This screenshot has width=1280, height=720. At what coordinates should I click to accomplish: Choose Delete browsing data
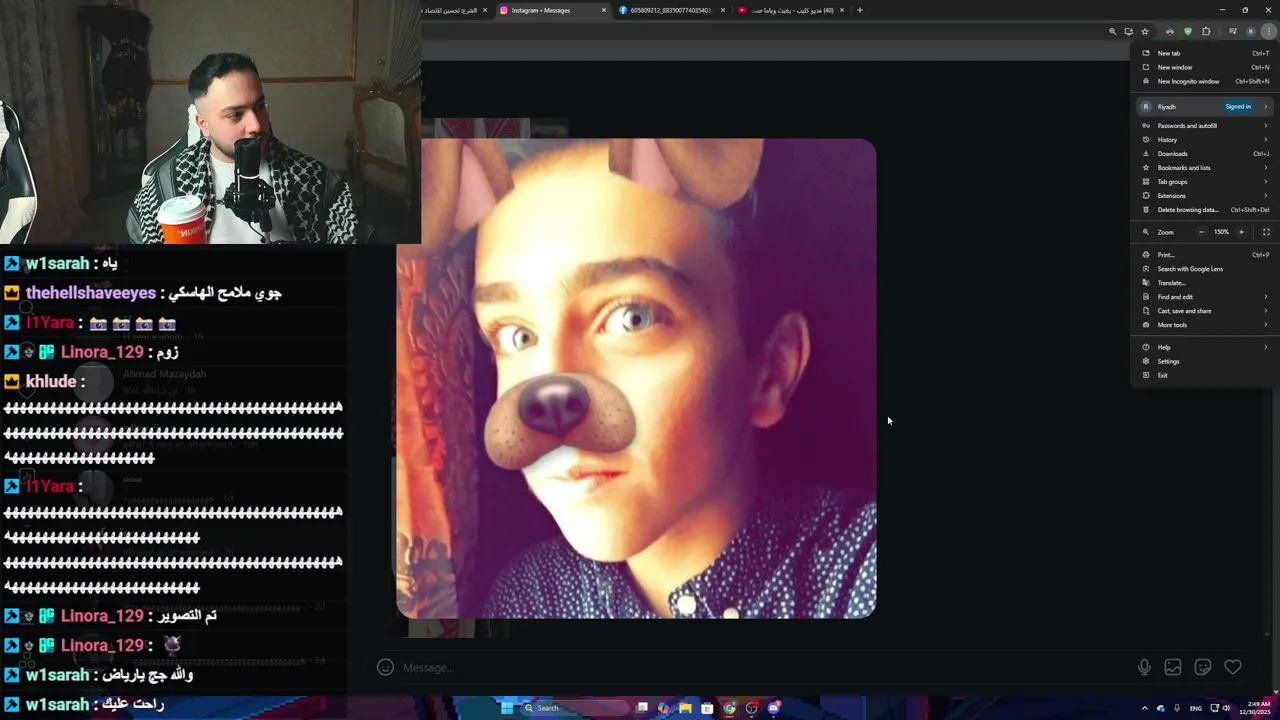(1205, 210)
